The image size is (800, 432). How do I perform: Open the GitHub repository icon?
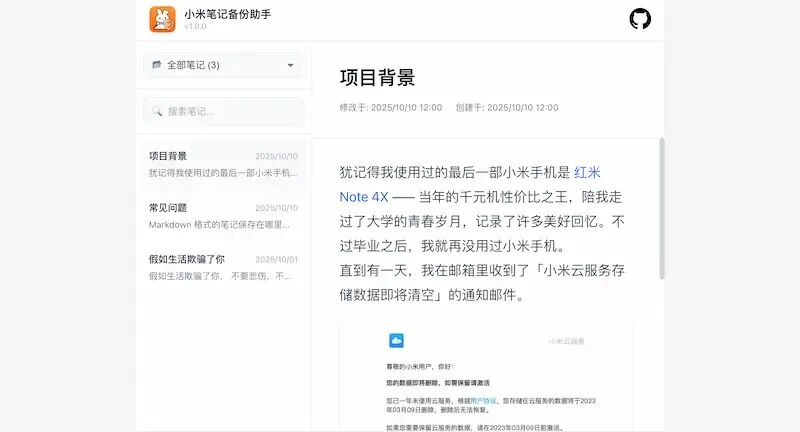tap(640, 19)
